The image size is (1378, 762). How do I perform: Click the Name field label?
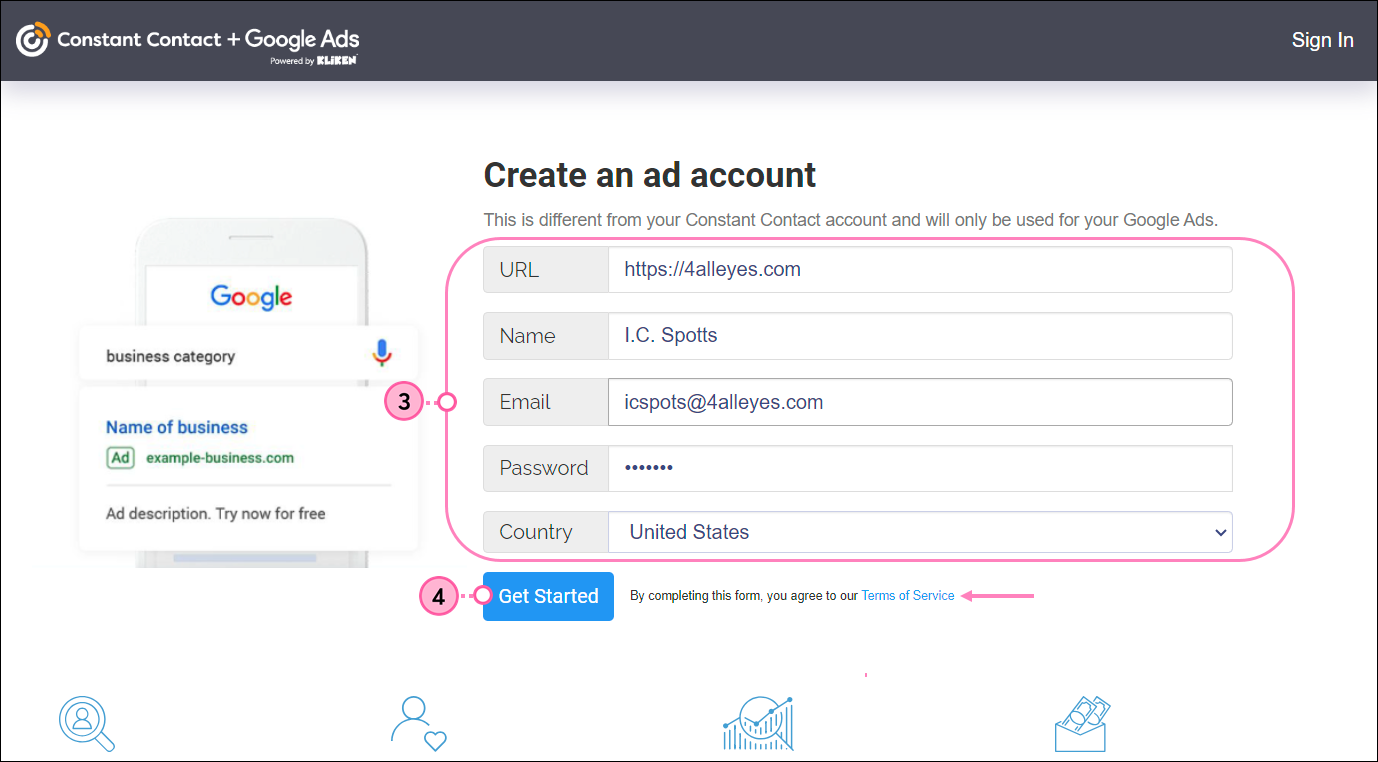coord(546,336)
